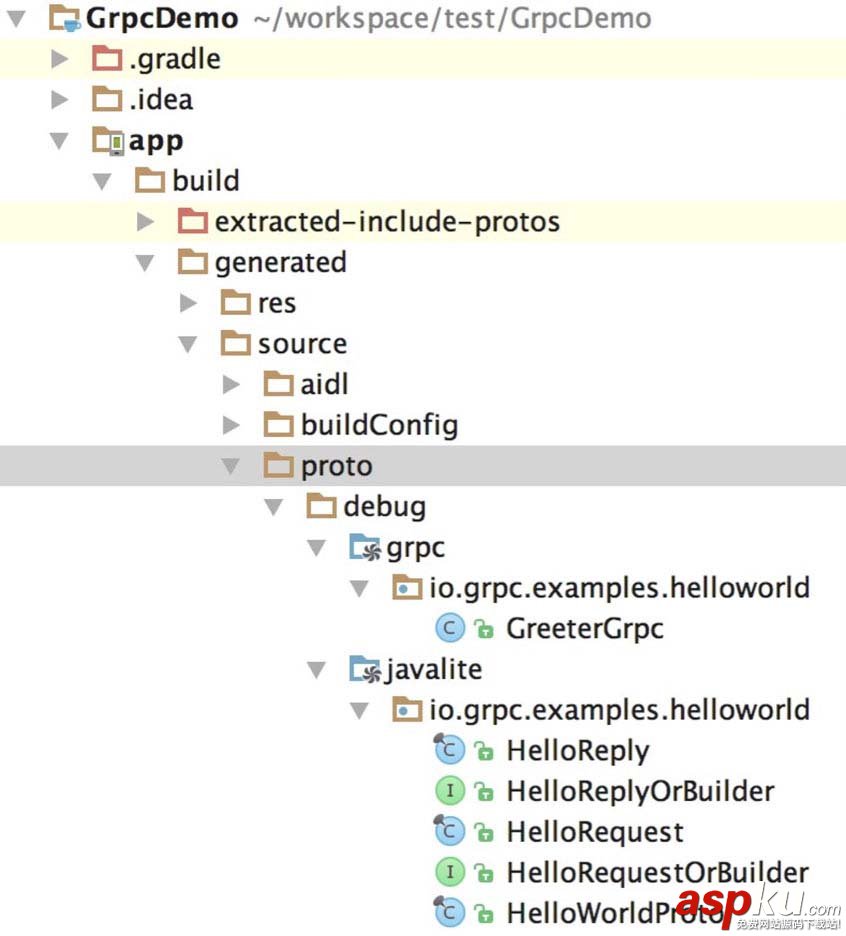Select the HelloReply class

click(577, 751)
